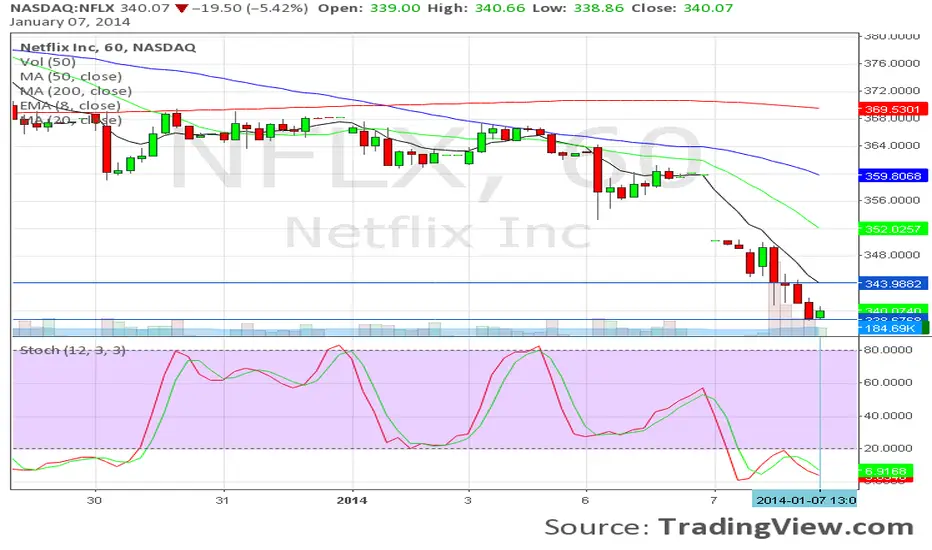Screen dimensions: 932x550
Task: Click the green 352.0257 price tag
Action: (x=893, y=229)
